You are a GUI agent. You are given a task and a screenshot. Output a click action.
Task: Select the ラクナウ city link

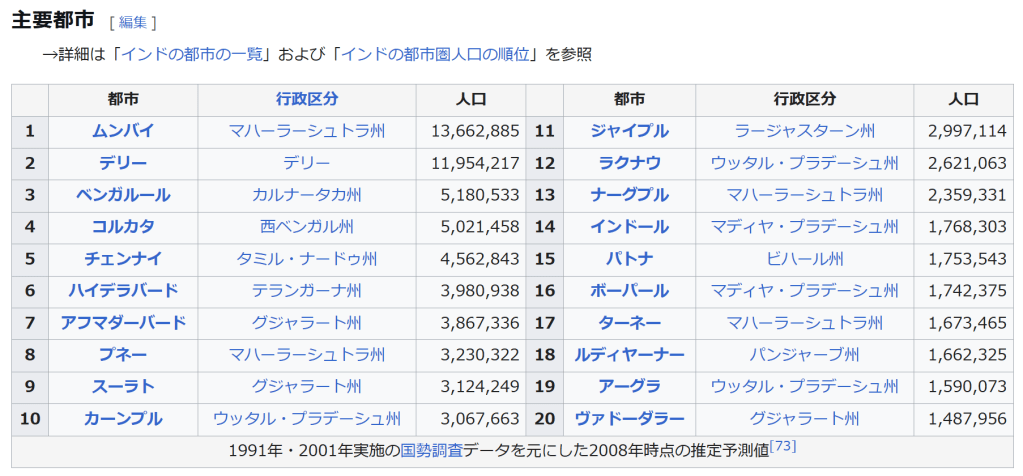coord(629,163)
